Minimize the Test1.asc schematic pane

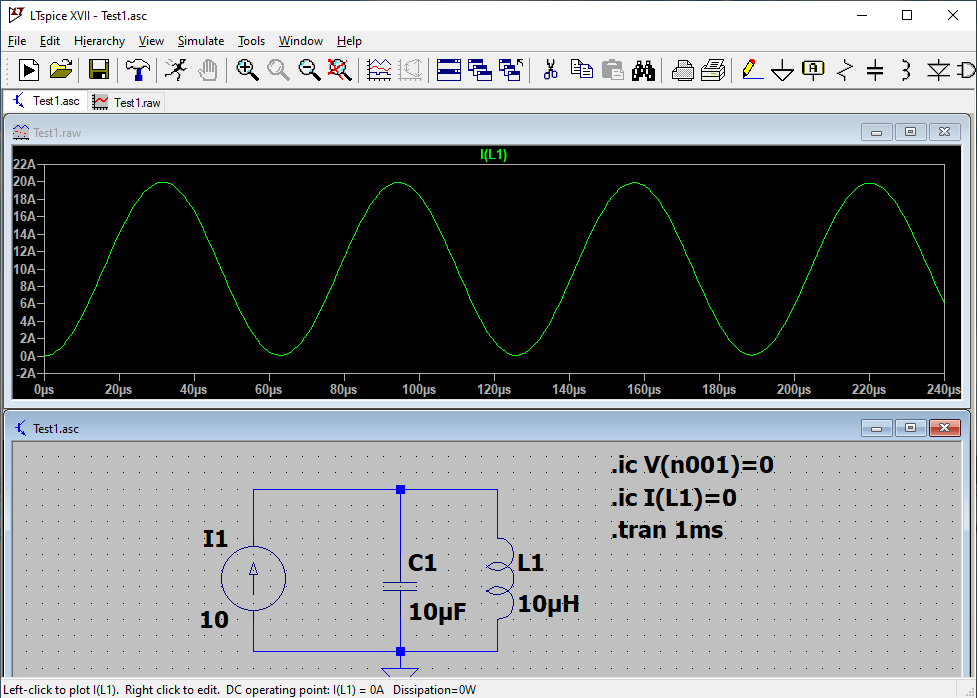pyautogui.click(x=876, y=428)
